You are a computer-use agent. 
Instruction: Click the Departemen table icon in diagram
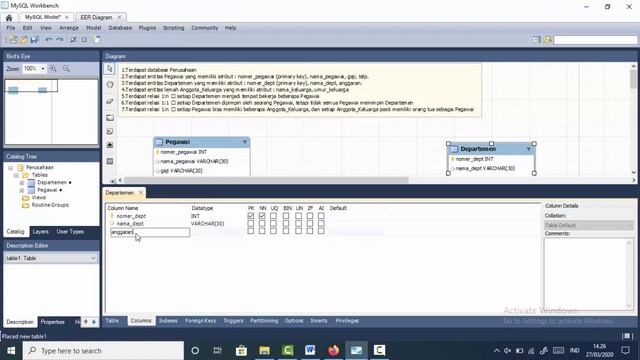[454, 149]
